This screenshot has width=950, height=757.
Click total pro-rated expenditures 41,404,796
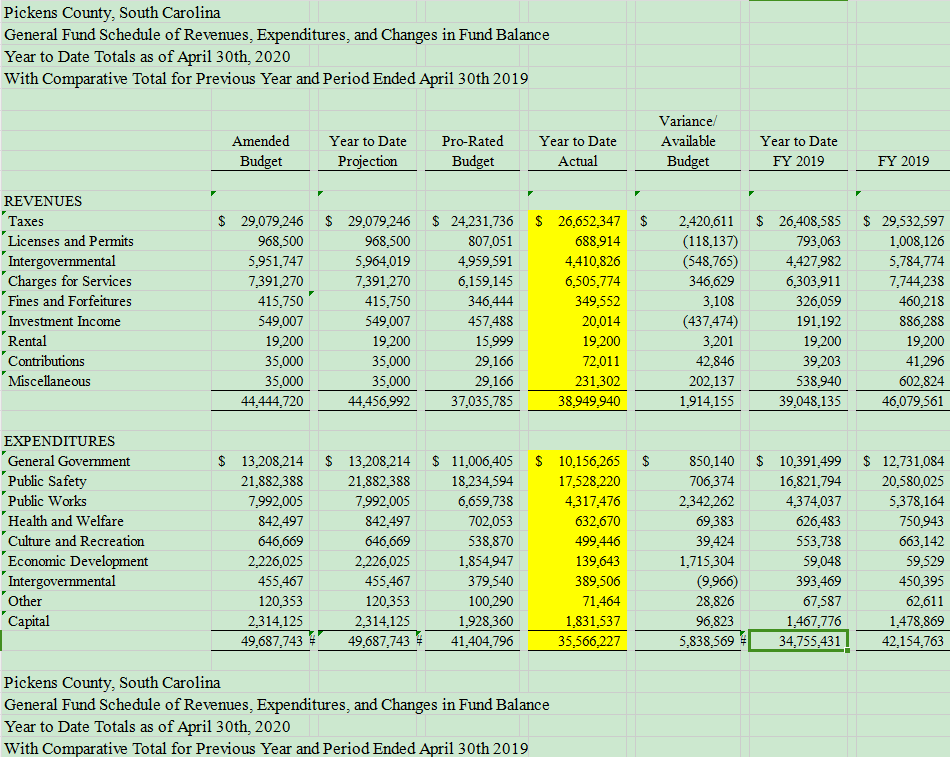482,641
